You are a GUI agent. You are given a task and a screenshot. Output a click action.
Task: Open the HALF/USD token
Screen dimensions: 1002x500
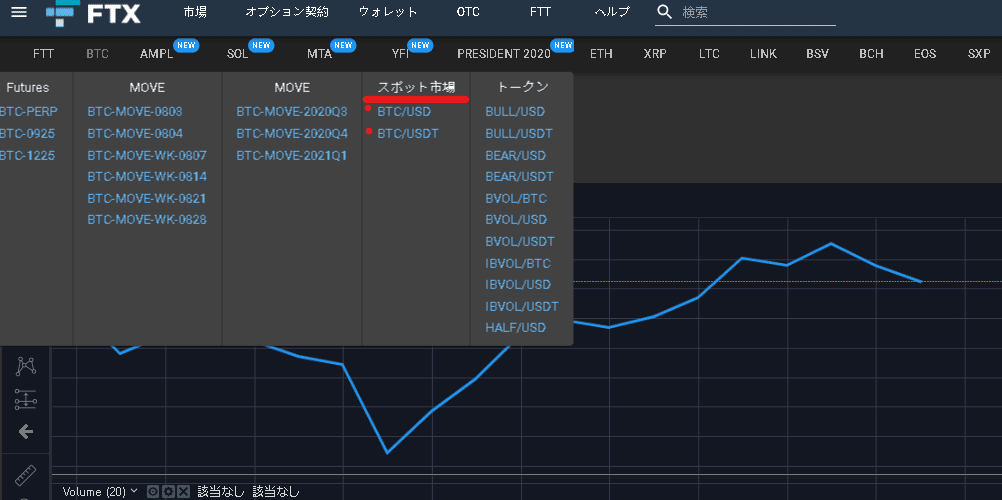(x=516, y=327)
